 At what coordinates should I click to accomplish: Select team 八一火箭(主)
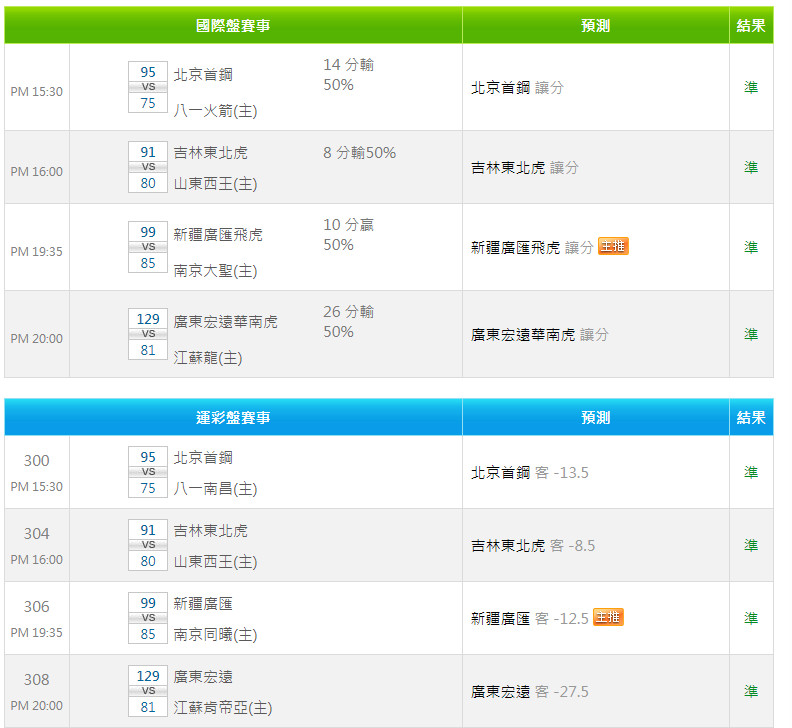tap(216, 110)
